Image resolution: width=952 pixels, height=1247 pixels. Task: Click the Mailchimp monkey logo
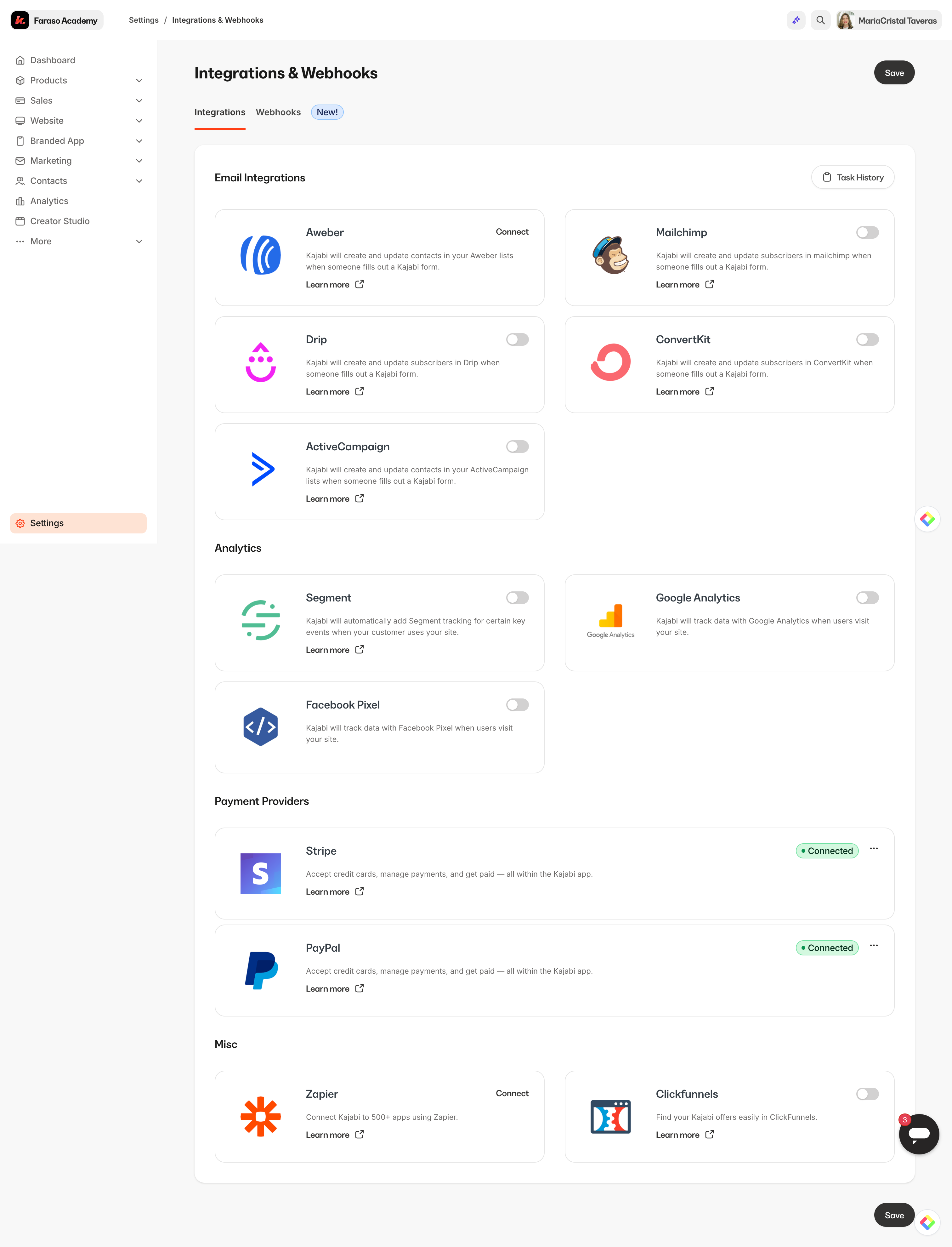pyautogui.click(x=610, y=255)
